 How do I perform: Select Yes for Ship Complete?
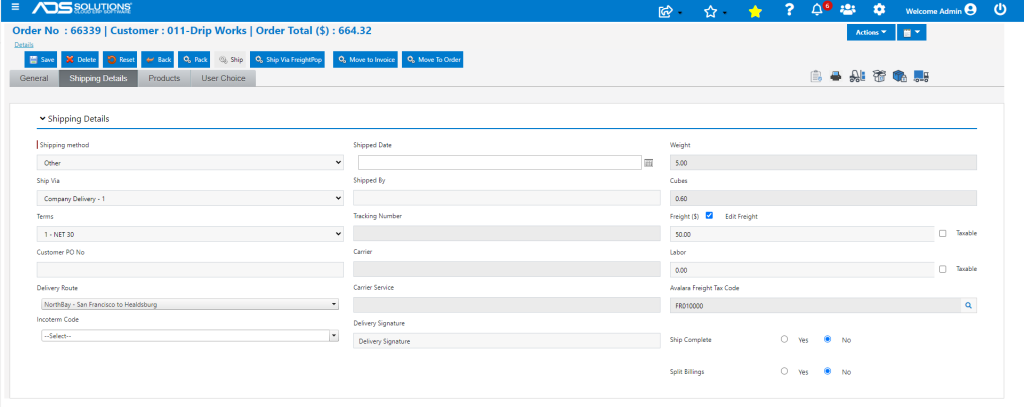pos(784,339)
